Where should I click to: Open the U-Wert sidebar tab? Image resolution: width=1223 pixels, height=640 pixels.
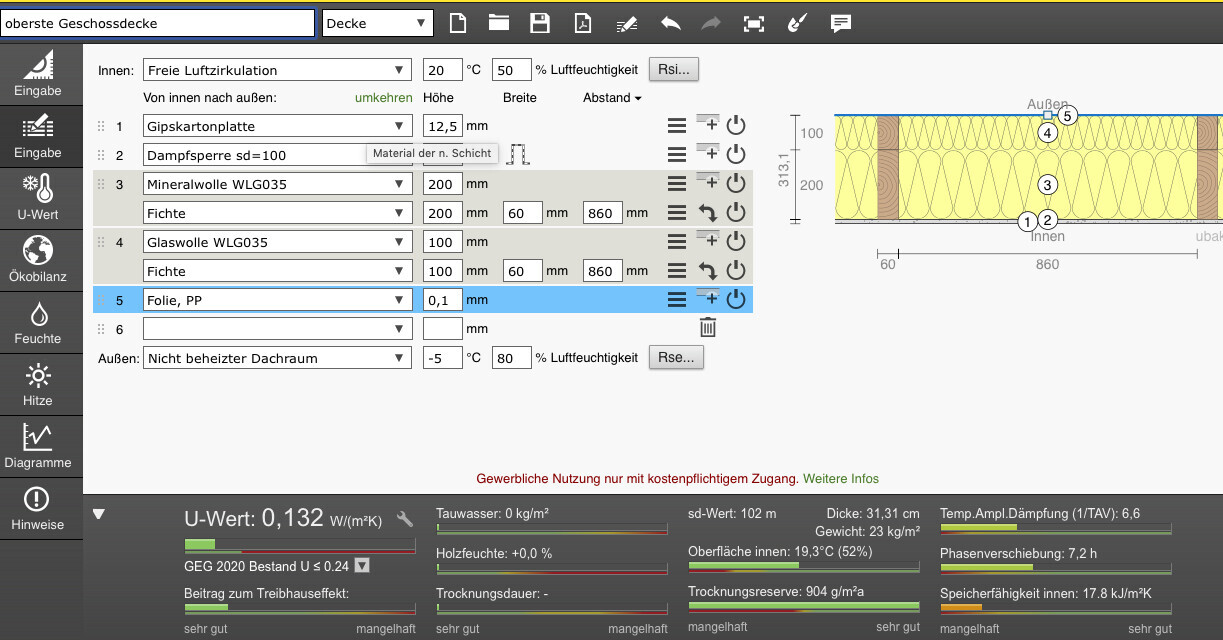point(38,197)
